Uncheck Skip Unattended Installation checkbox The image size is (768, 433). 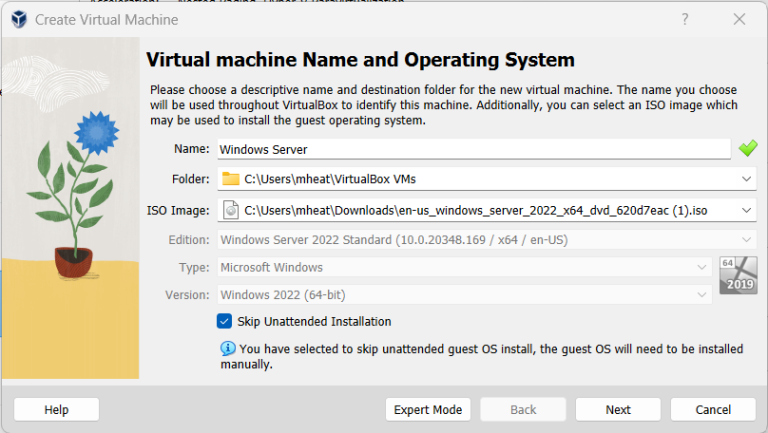pyautogui.click(x=224, y=321)
